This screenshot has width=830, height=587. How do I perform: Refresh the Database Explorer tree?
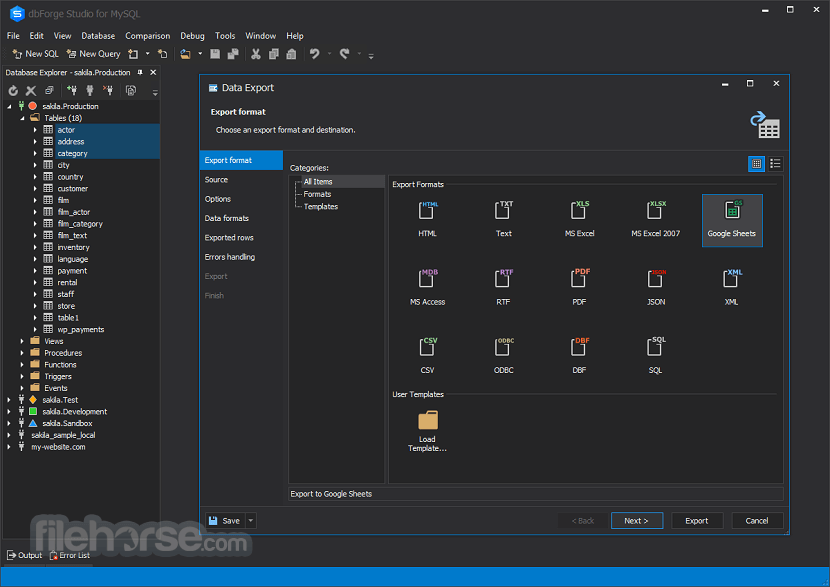[x=13, y=91]
